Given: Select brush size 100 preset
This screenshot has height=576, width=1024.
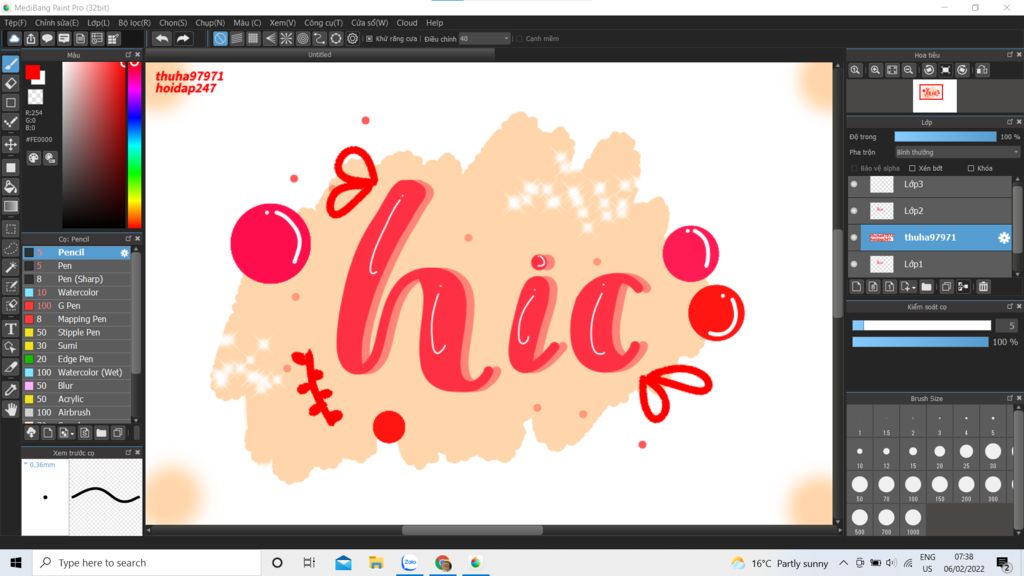Looking at the screenshot, I should click(x=913, y=485).
